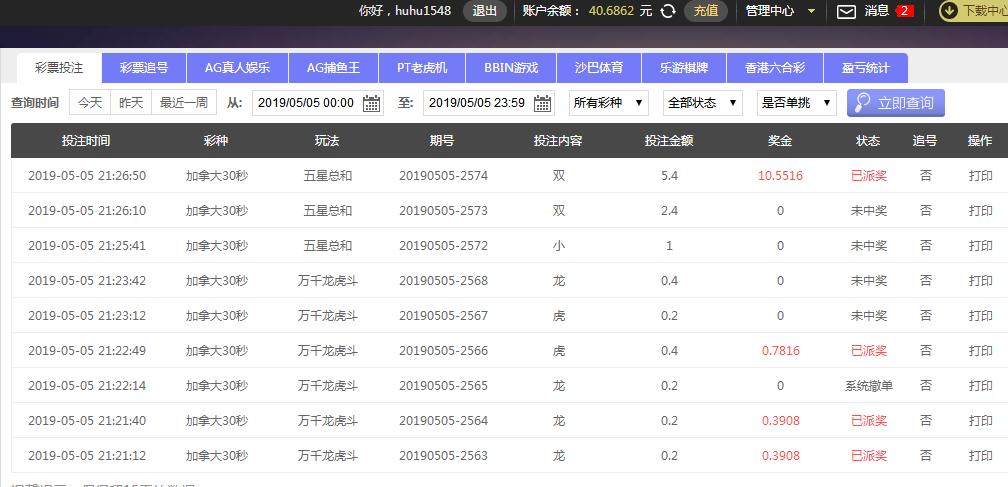Click 打印 for issue 20190505-2572

980,245
